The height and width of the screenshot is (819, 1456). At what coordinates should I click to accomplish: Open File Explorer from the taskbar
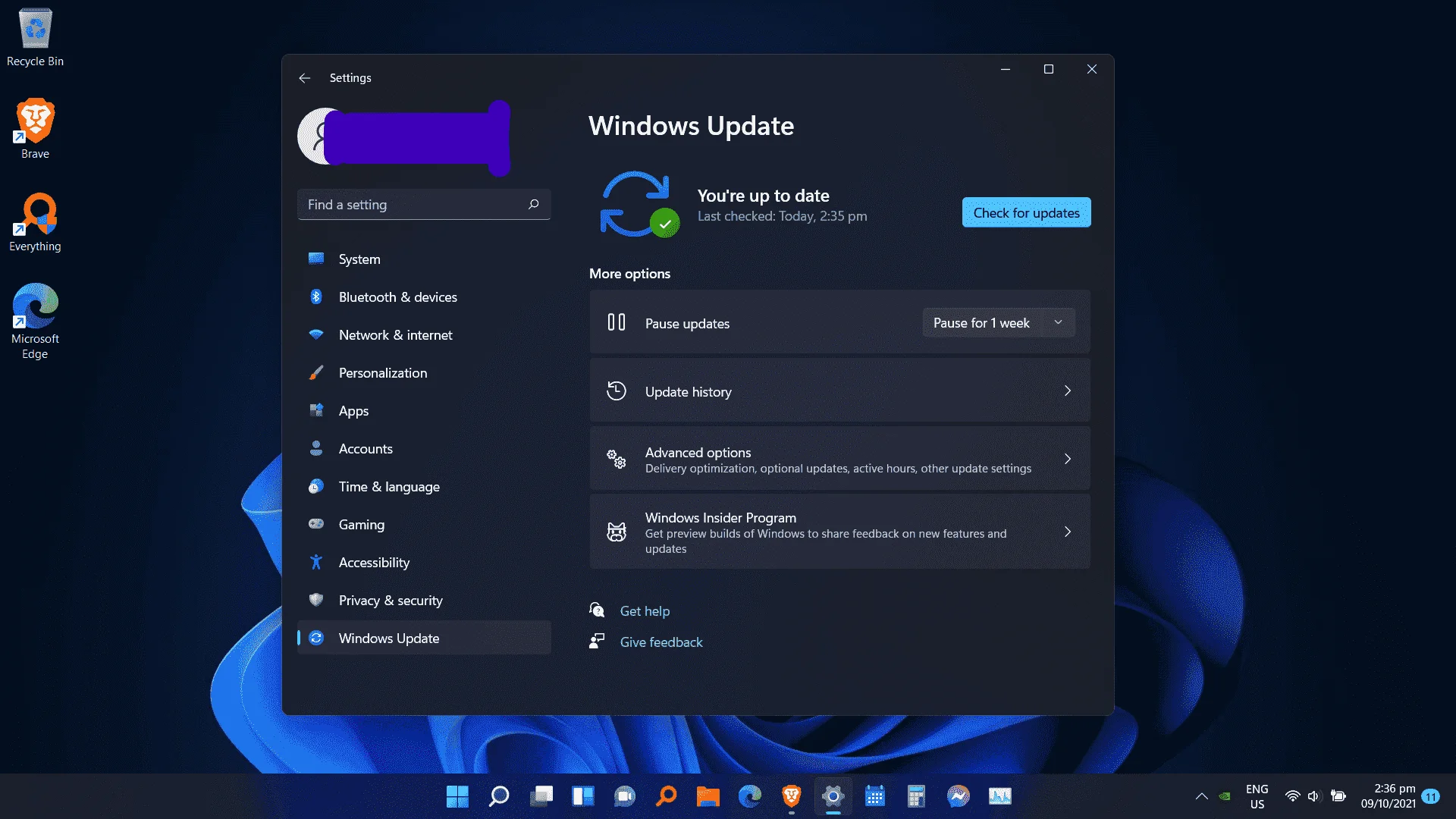coord(708,796)
